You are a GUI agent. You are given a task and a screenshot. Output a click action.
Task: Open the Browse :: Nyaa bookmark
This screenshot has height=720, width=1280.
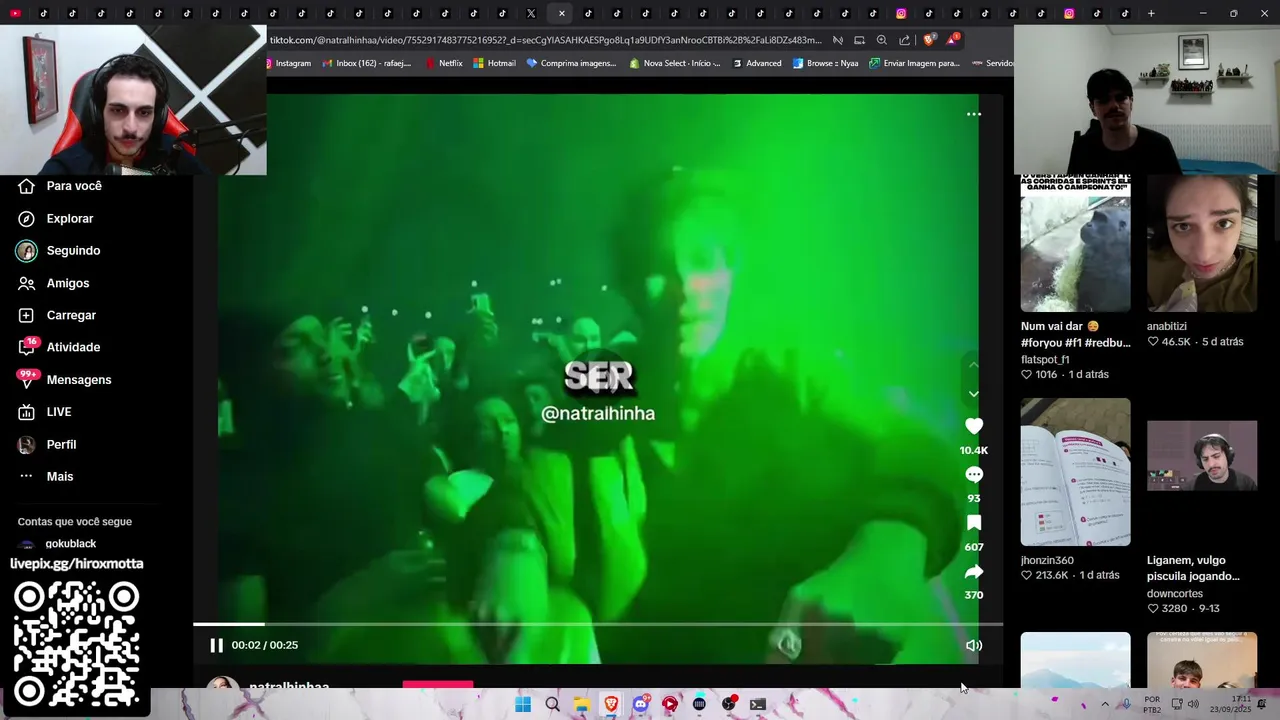click(826, 63)
